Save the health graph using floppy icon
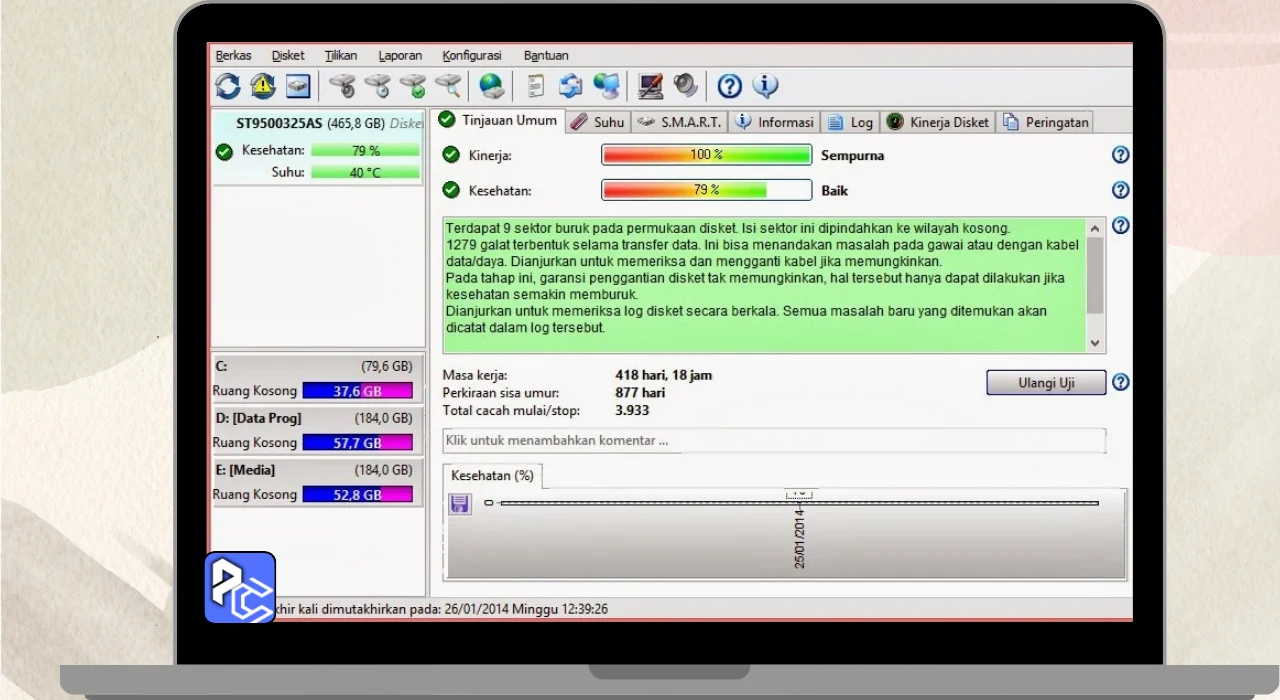Image resolution: width=1280 pixels, height=700 pixels. tap(460, 504)
